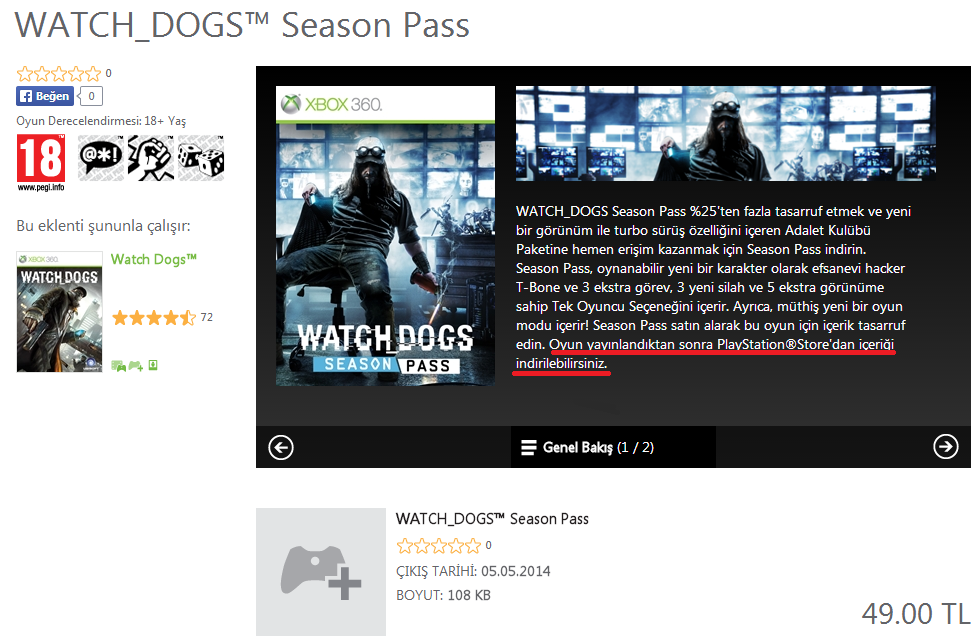Click the left arrow in the overview carousel
The height and width of the screenshot is (636, 972).
pyautogui.click(x=281, y=447)
